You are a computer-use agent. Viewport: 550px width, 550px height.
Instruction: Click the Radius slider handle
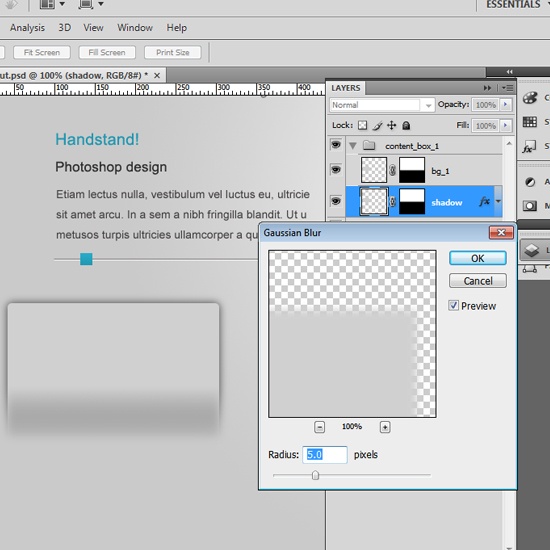315,475
